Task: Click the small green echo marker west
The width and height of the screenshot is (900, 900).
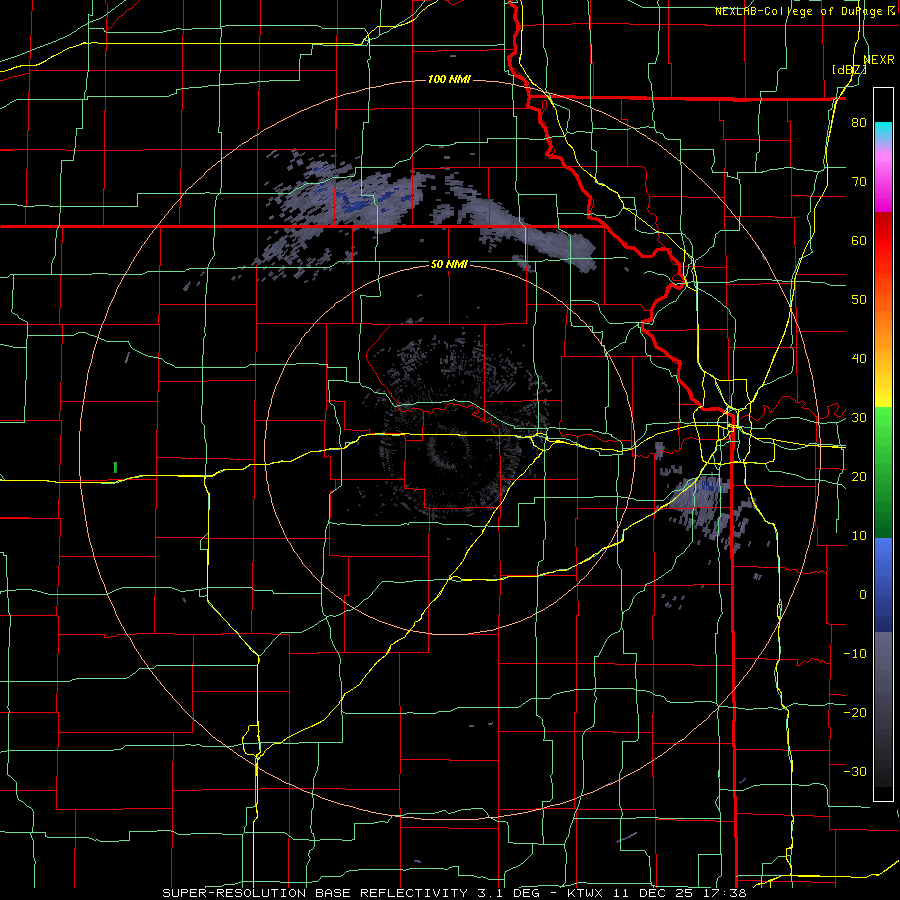Action: [115, 467]
